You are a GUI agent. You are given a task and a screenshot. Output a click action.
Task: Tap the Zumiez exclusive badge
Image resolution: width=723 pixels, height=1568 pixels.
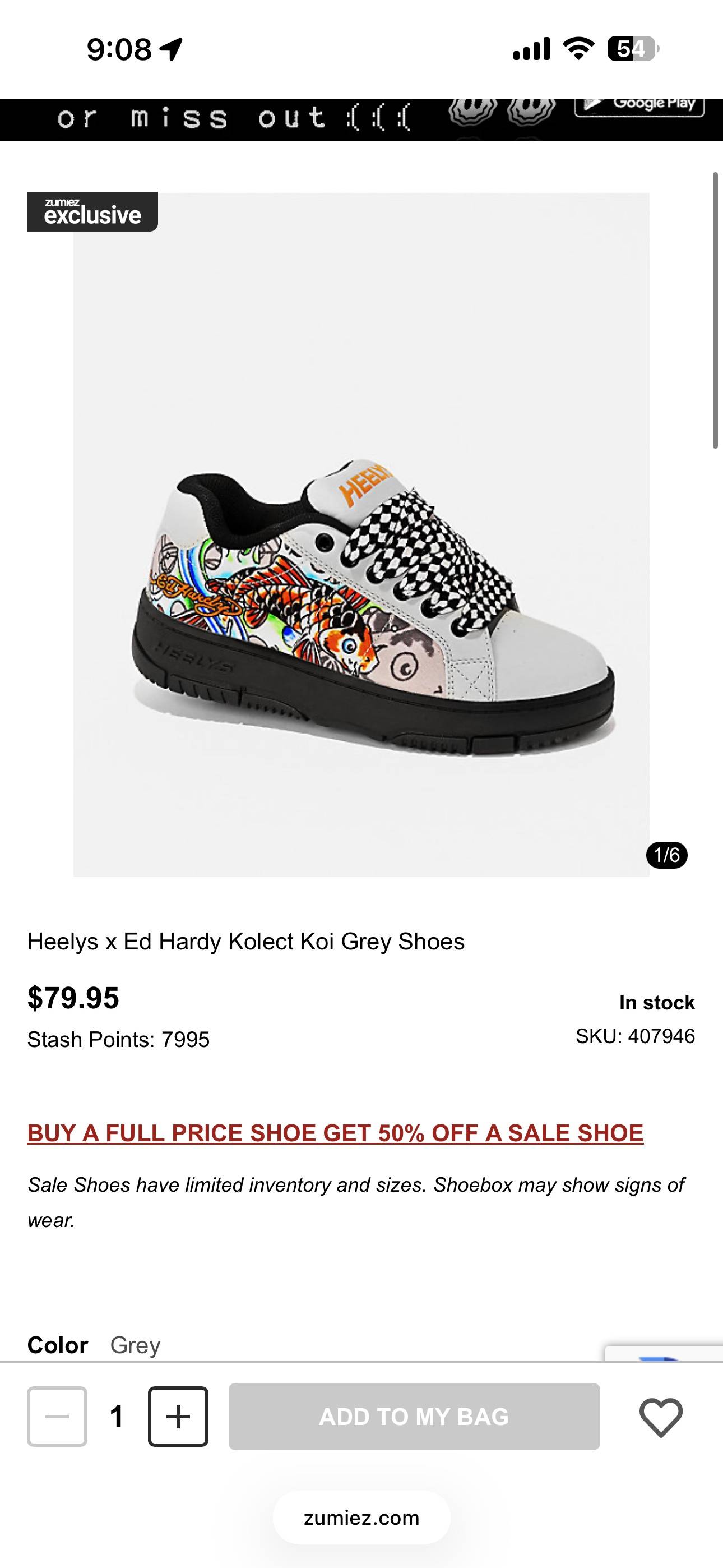tap(92, 212)
